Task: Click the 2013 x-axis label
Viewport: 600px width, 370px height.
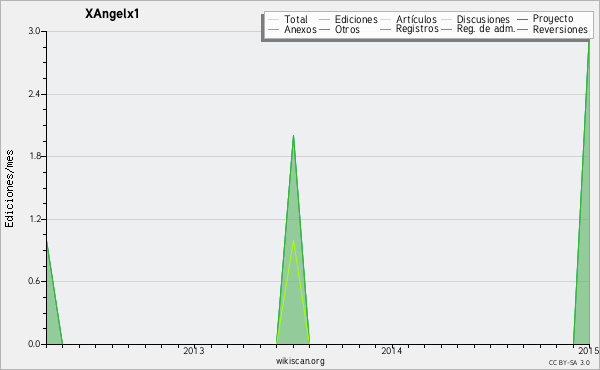Action: click(194, 350)
